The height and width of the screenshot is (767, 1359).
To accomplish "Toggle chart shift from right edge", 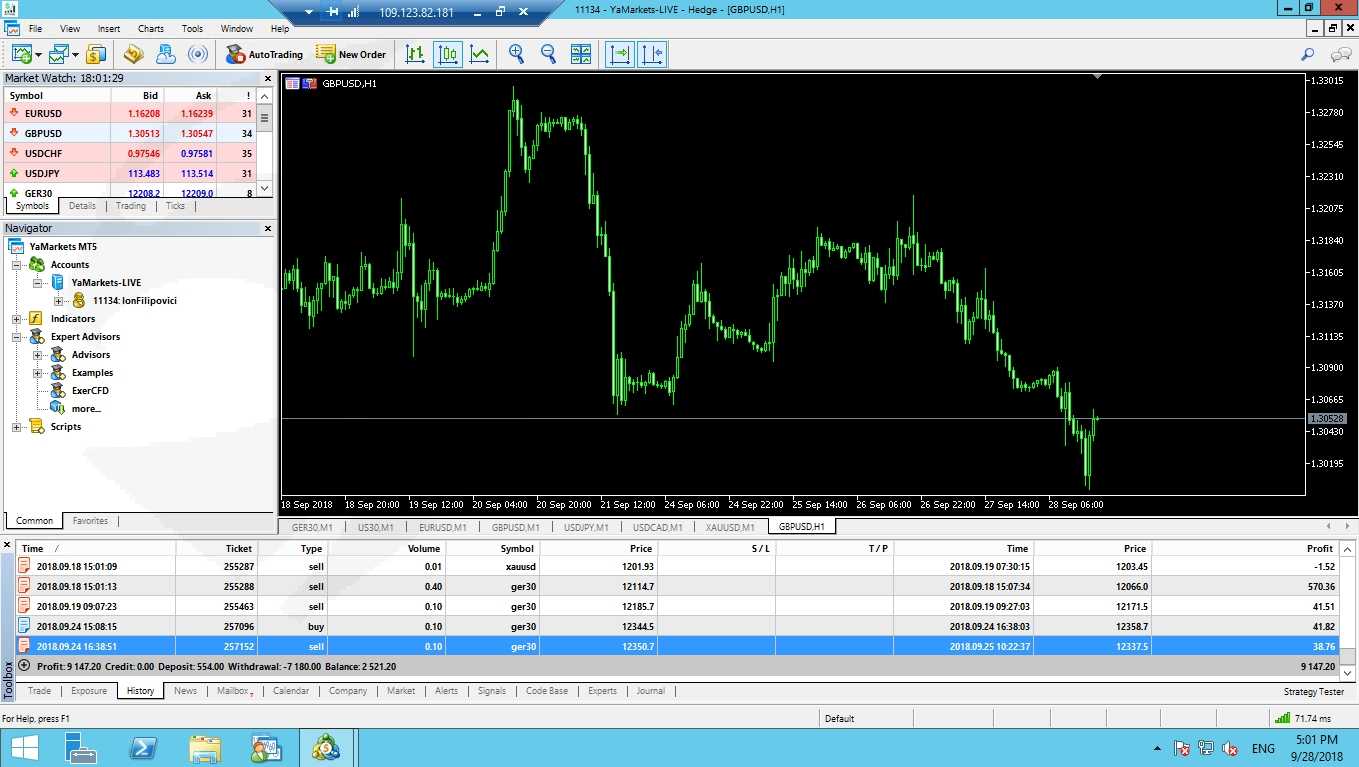I will 652,54.
